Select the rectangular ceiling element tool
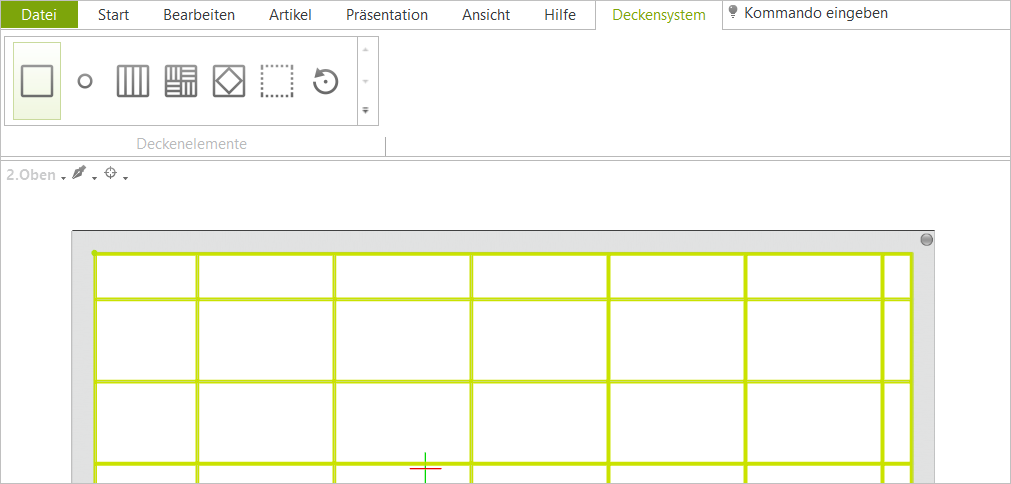Image resolution: width=1011 pixels, height=484 pixels. coord(37,81)
